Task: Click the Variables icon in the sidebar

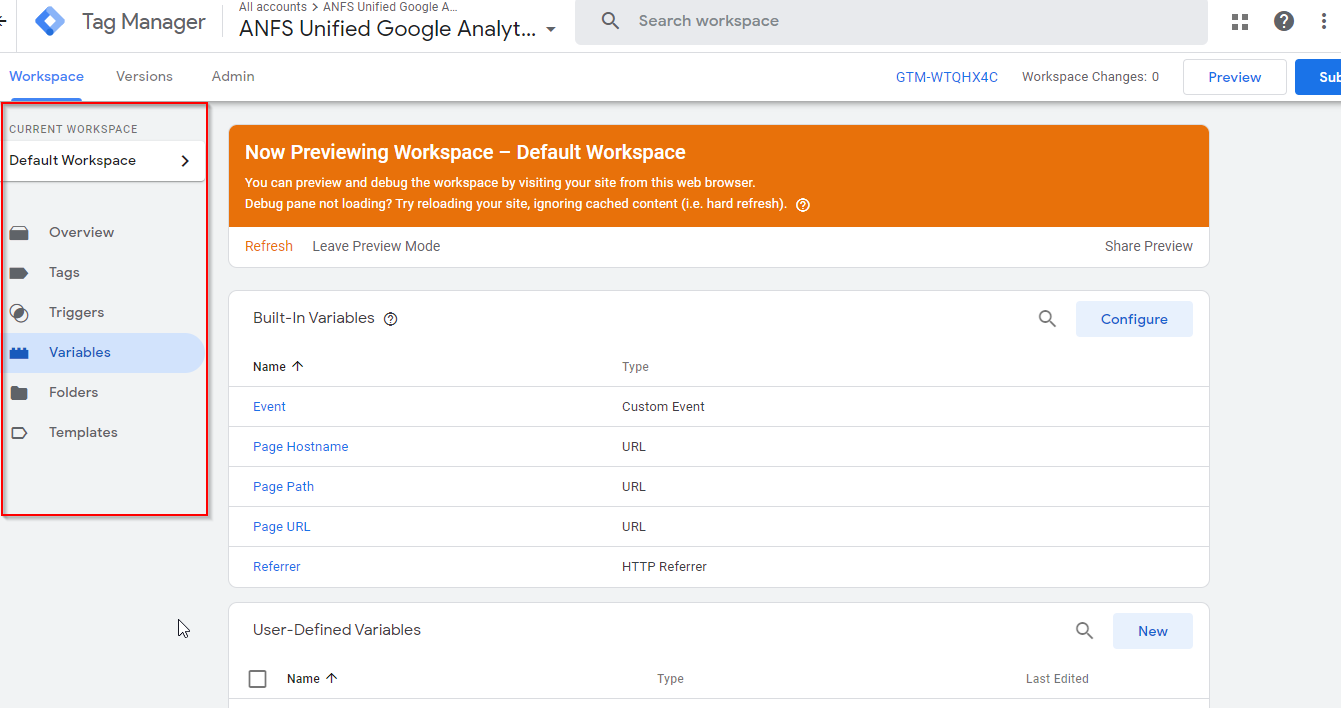Action: (x=21, y=352)
